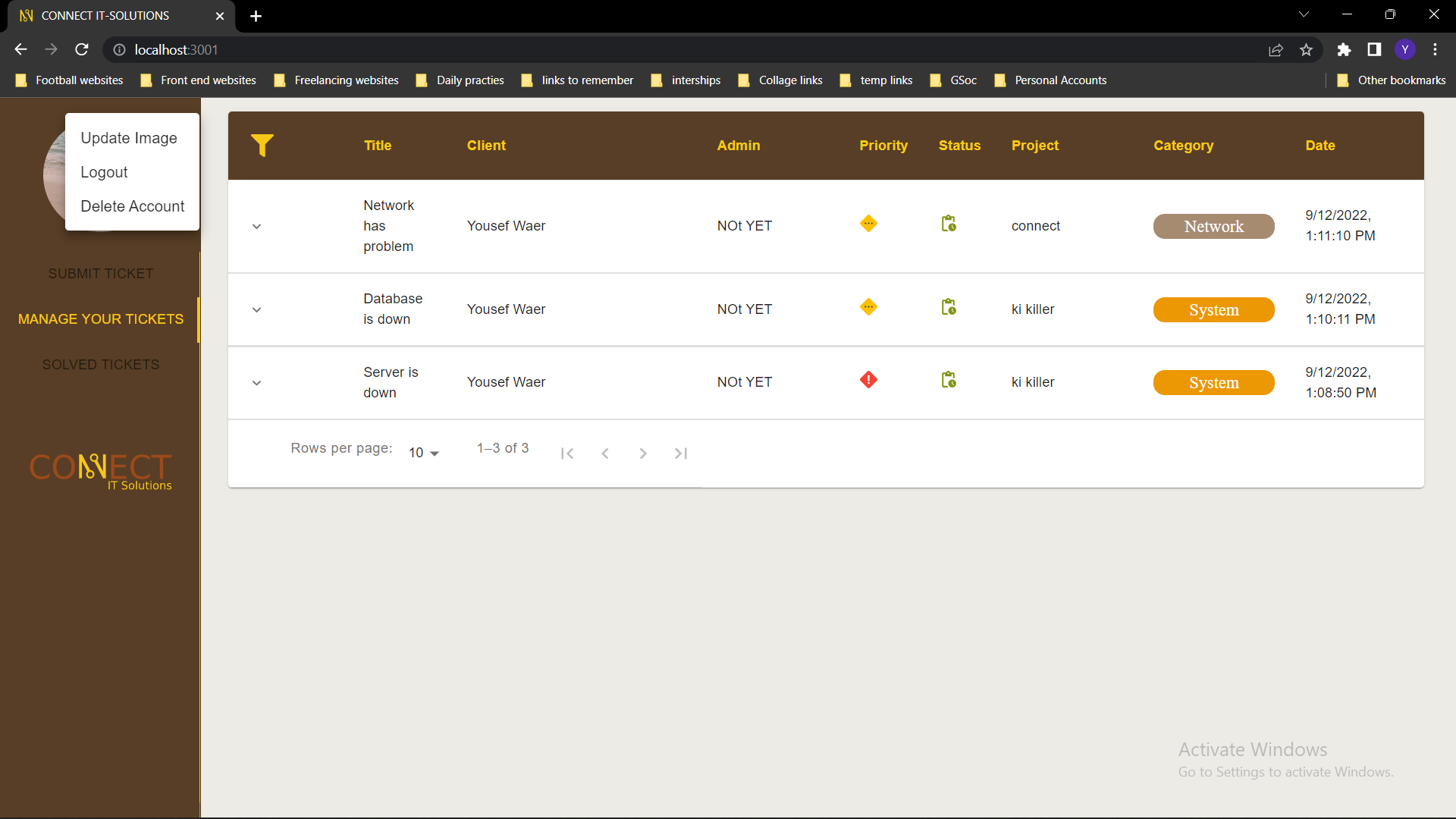
Task: Click the Network category chip
Action: click(x=1213, y=227)
